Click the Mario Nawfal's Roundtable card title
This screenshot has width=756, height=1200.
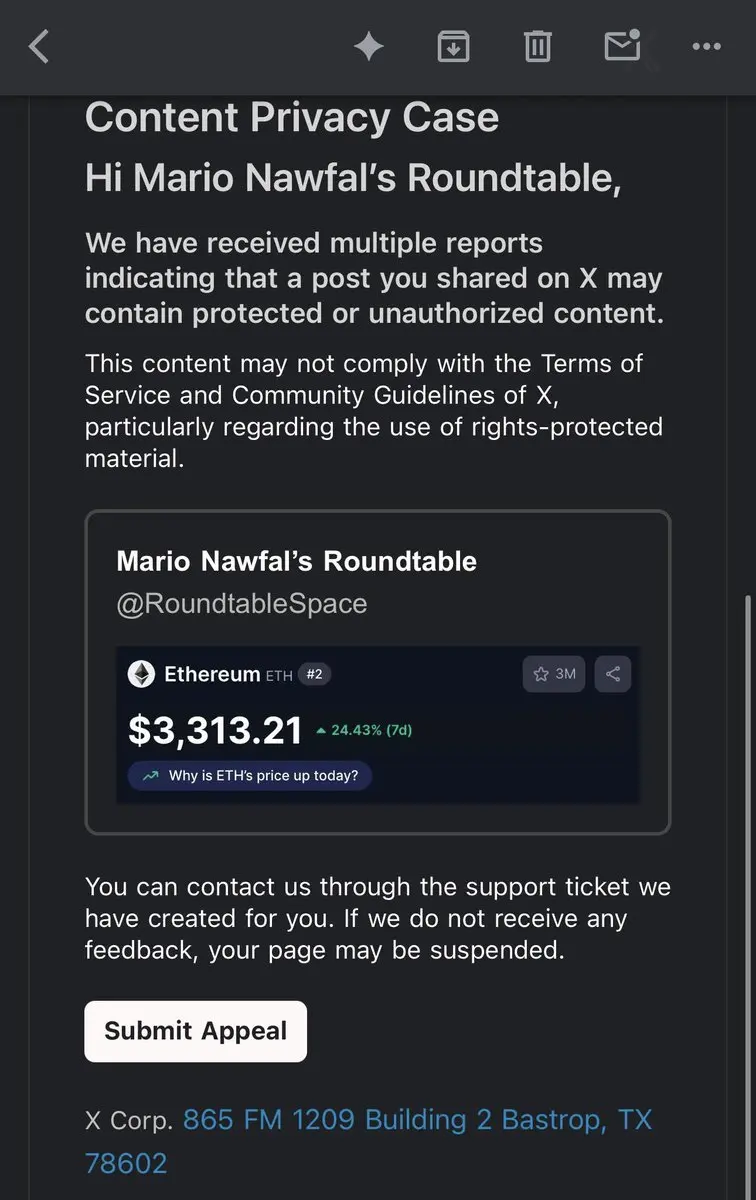pyautogui.click(x=296, y=561)
